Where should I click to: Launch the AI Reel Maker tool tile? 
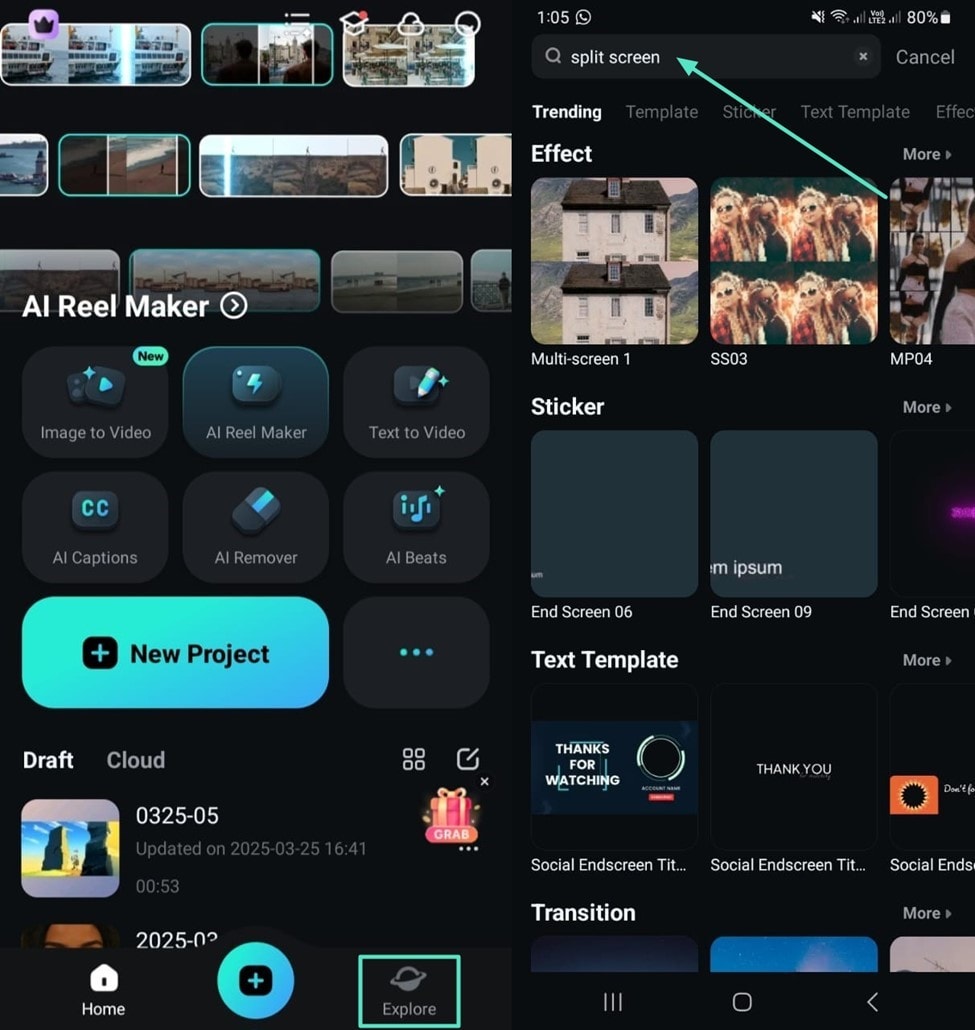tap(256, 402)
